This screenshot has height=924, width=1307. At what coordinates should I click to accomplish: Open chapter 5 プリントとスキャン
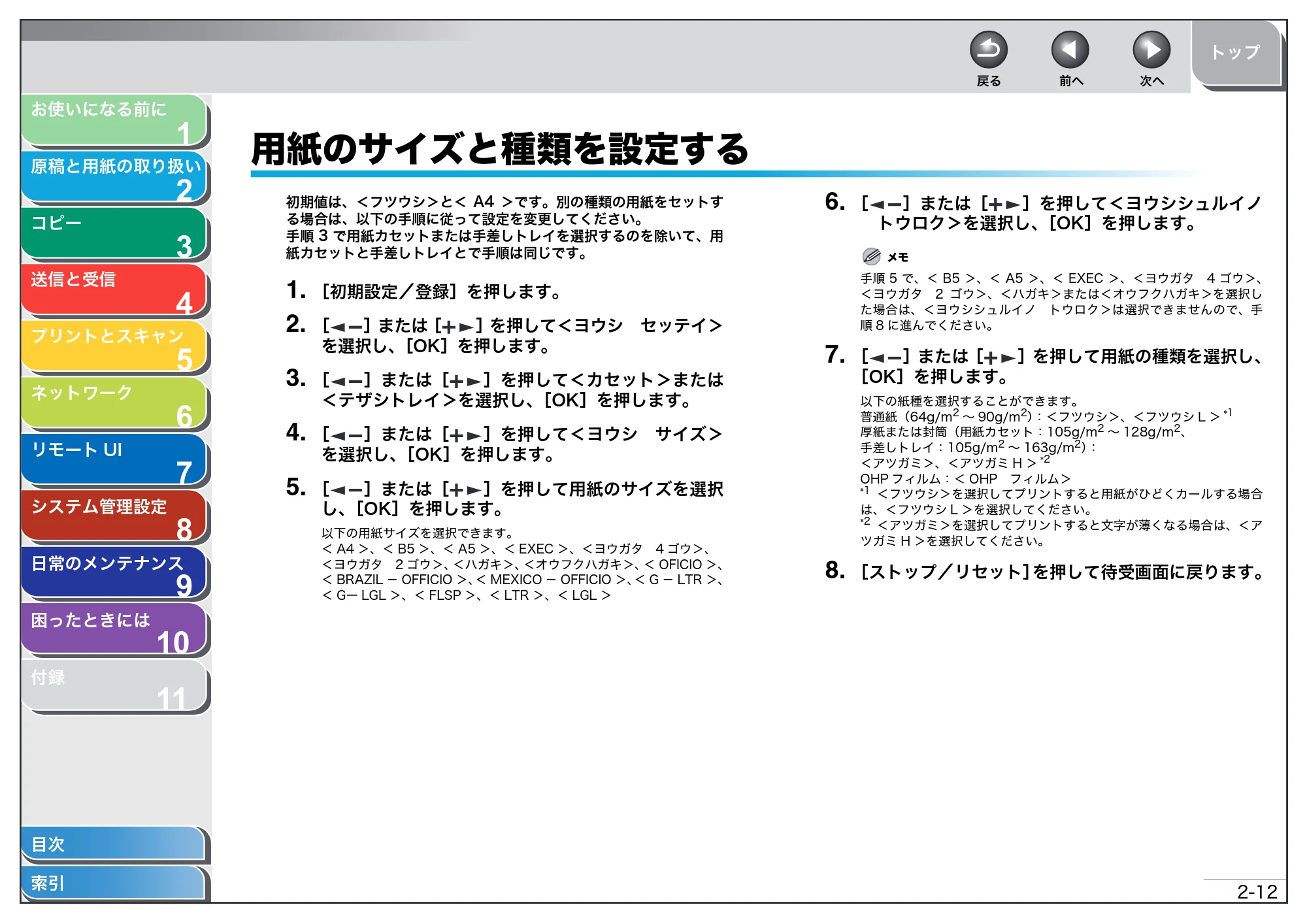click(x=114, y=346)
